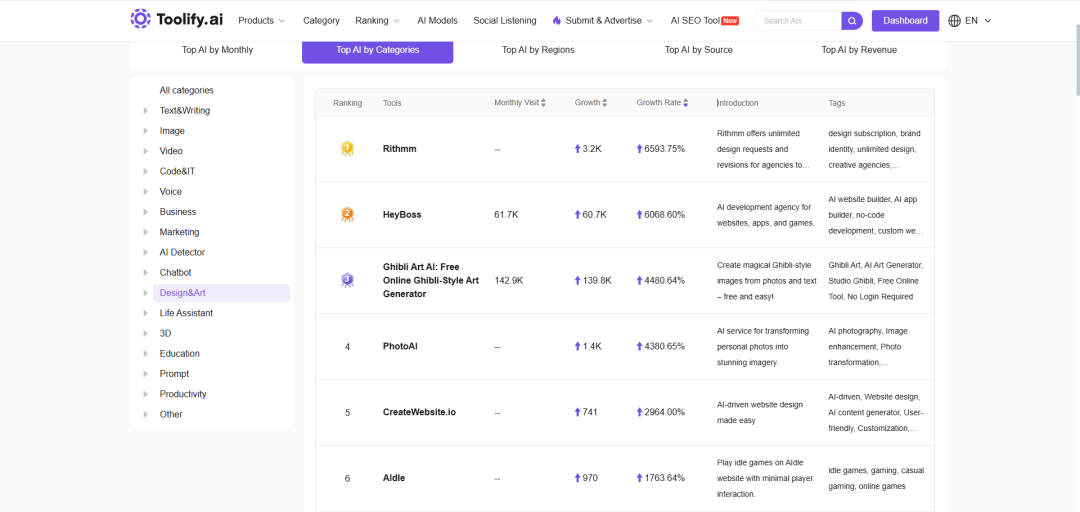The height and width of the screenshot is (512, 1080).
Task: Click the Dashboard button
Action: [x=905, y=21]
